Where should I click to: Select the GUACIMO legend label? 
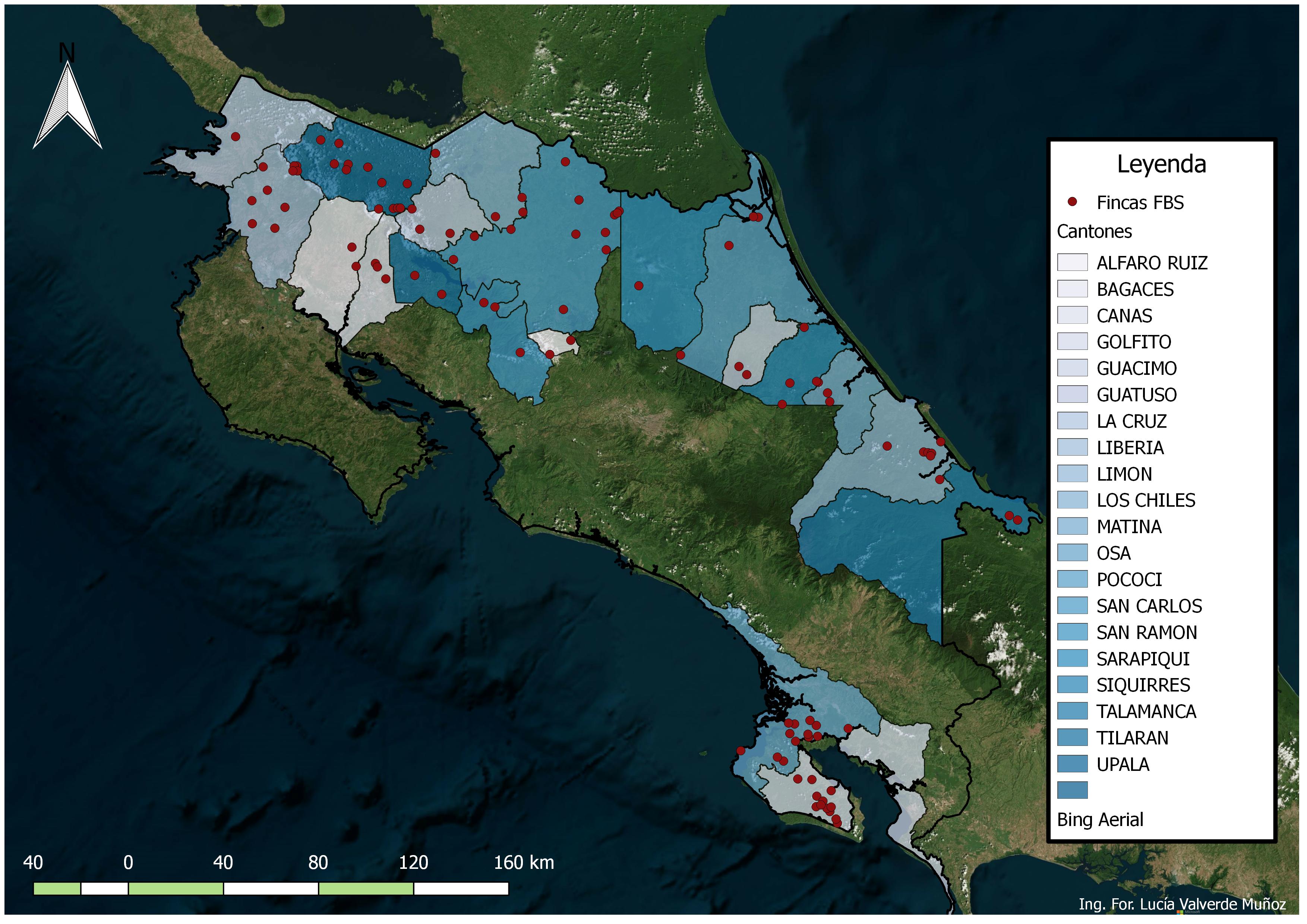pyautogui.click(x=1137, y=369)
